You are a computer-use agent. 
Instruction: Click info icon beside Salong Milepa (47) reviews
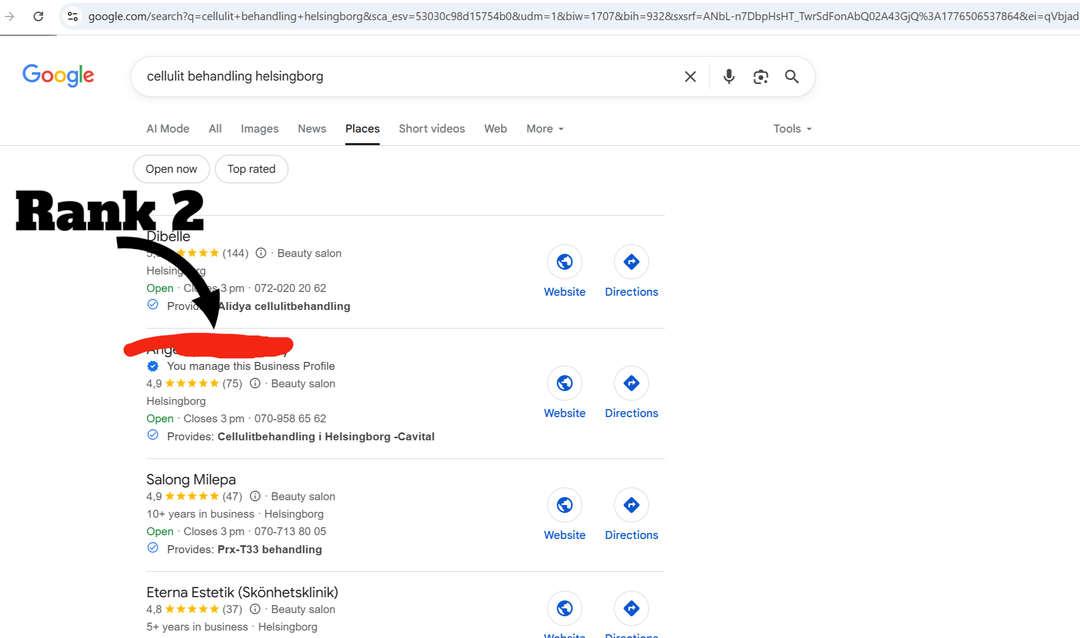255,496
